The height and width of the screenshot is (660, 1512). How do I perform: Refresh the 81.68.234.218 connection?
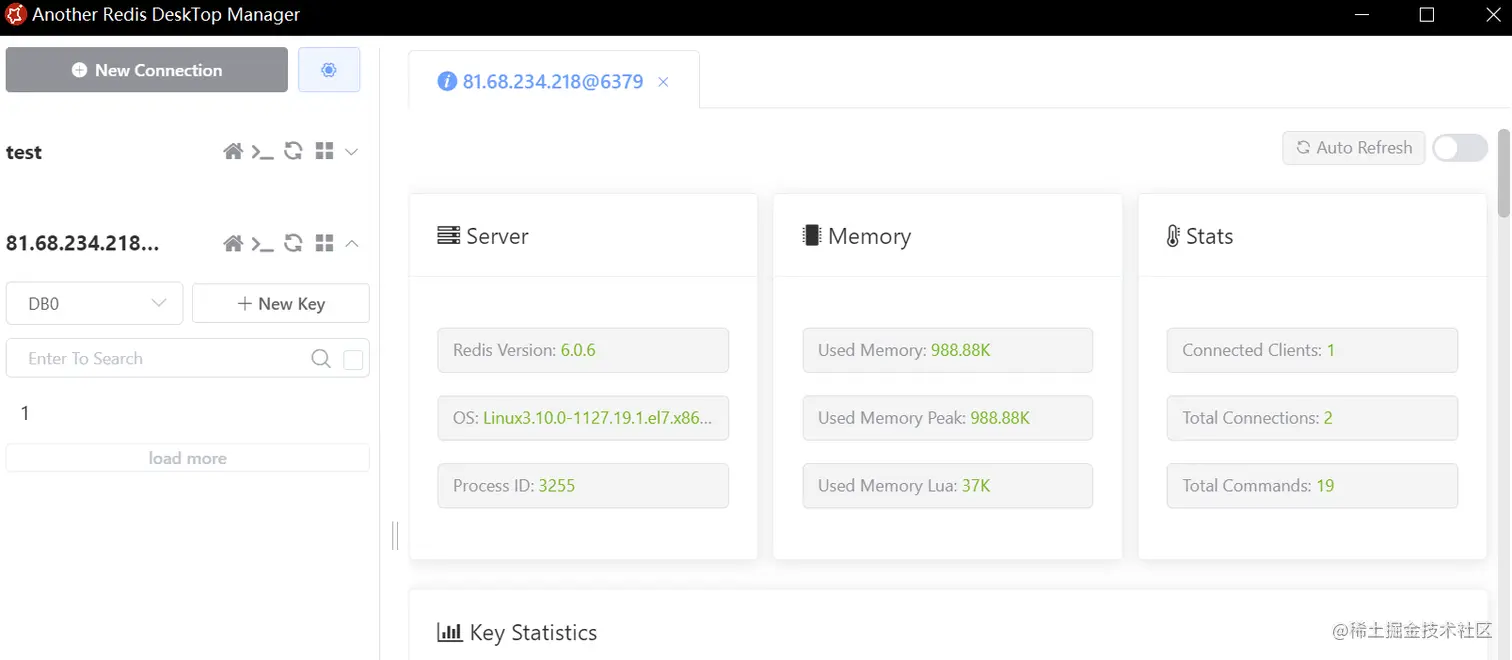click(293, 244)
